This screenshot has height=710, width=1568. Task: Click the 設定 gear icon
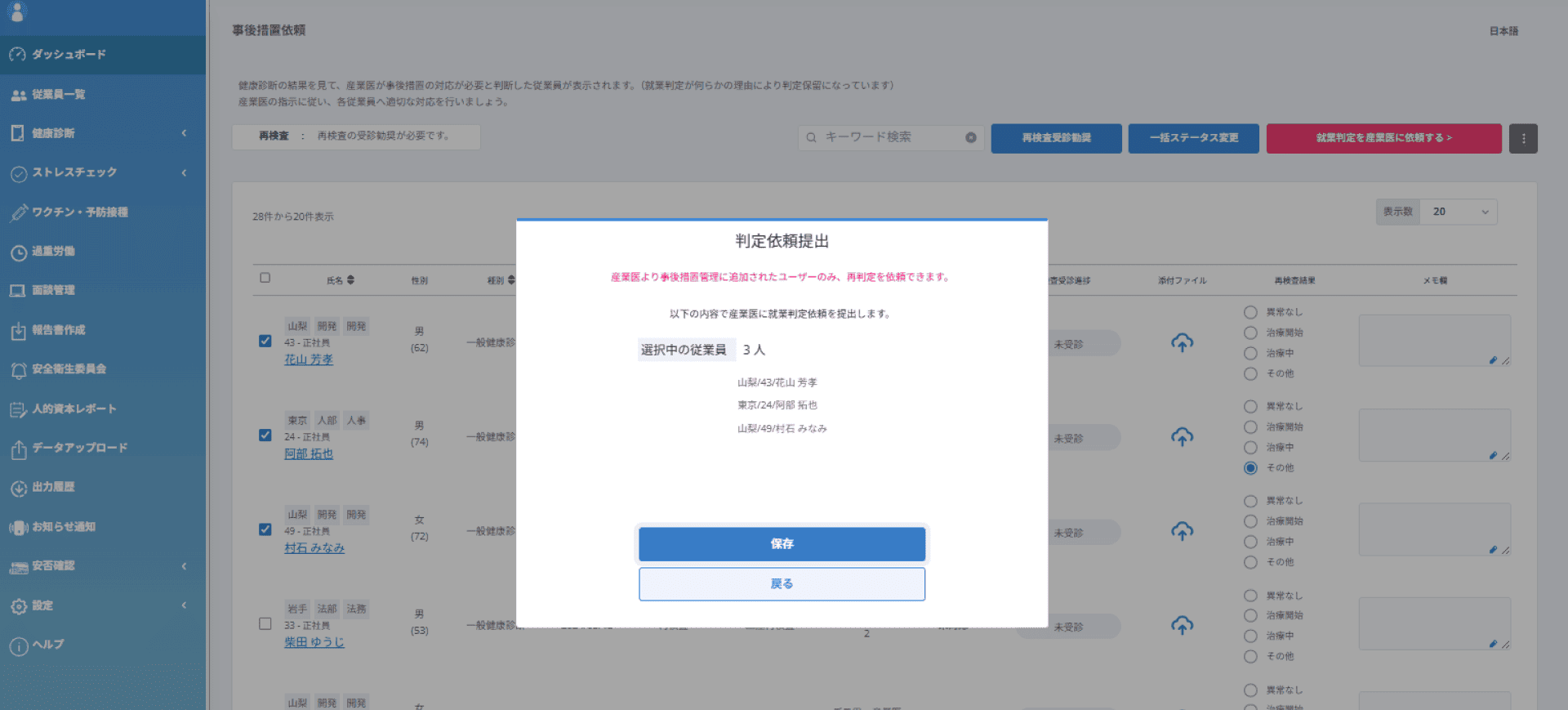click(18, 606)
